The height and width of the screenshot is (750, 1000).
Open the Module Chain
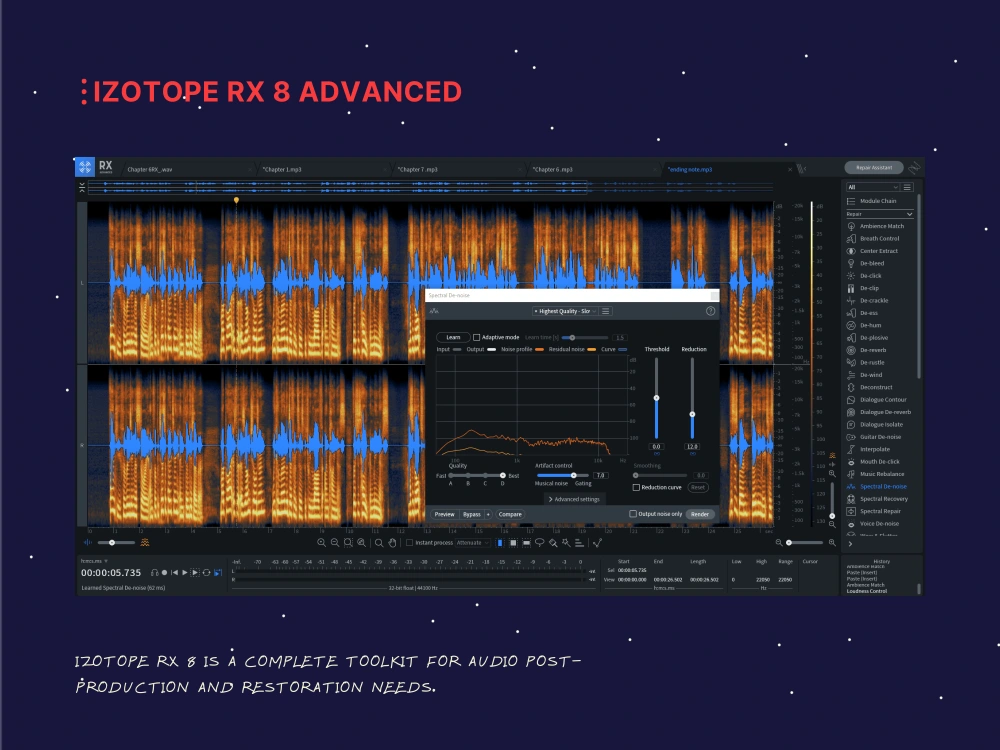[871, 201]
